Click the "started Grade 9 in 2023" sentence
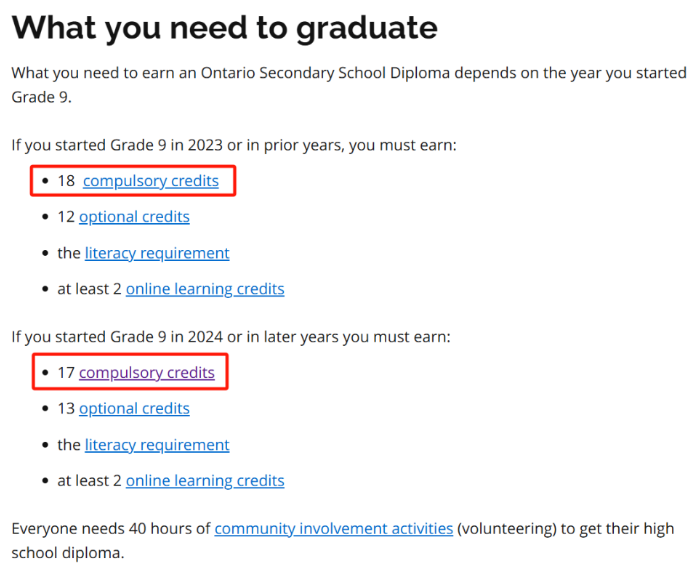Image resolution: width=695 pixels, height=566 pixels. pyautogui.click(x=234, y=145)
